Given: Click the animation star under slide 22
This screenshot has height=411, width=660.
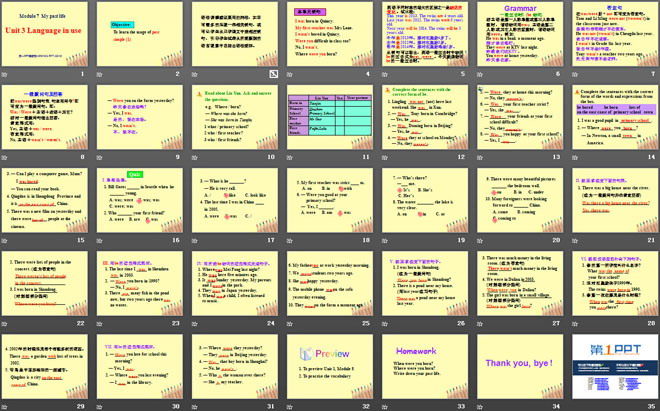Looking at the screenshot, I should (x=5, y=324).
